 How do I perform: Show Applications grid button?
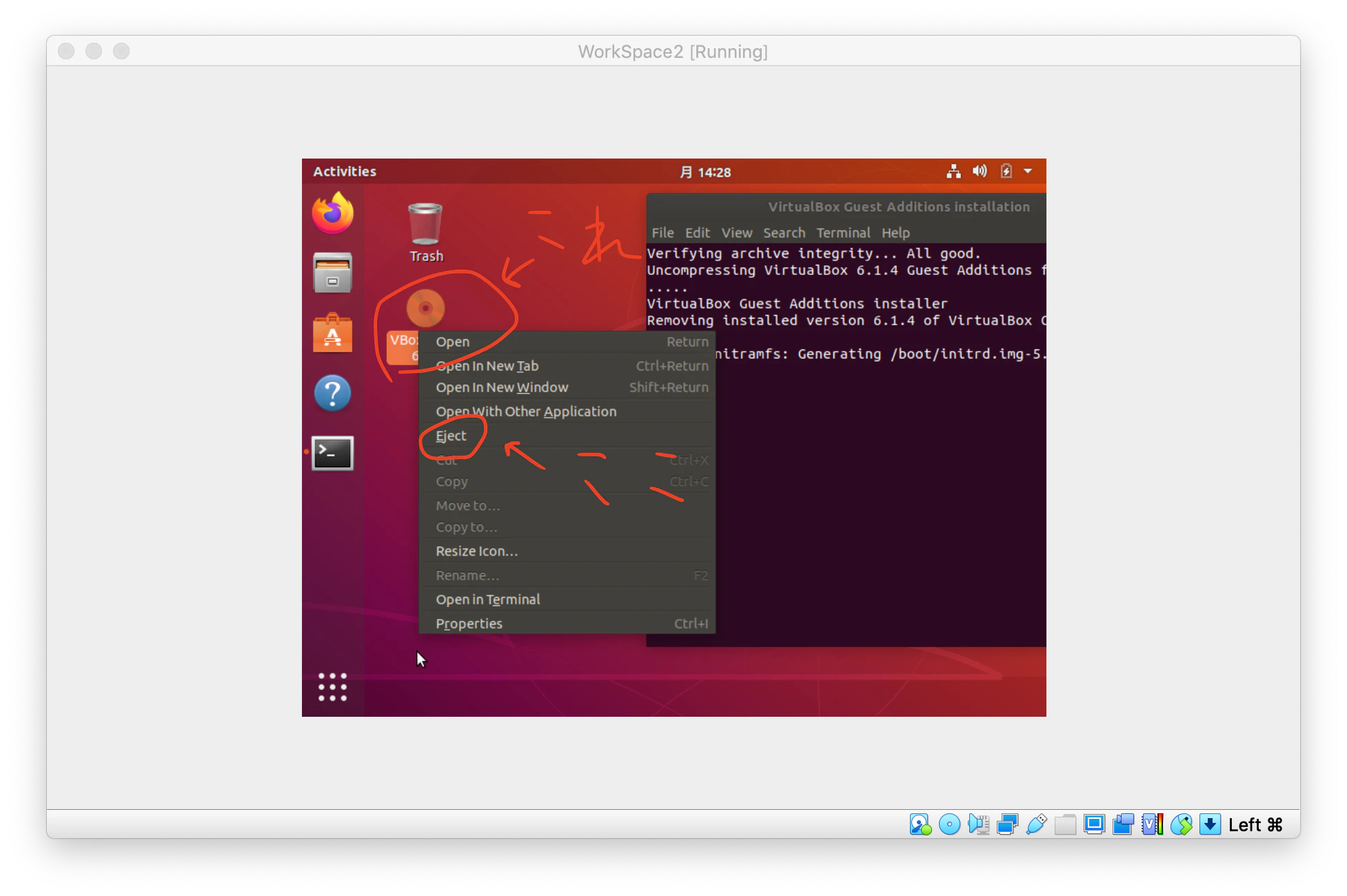point(332,686)
